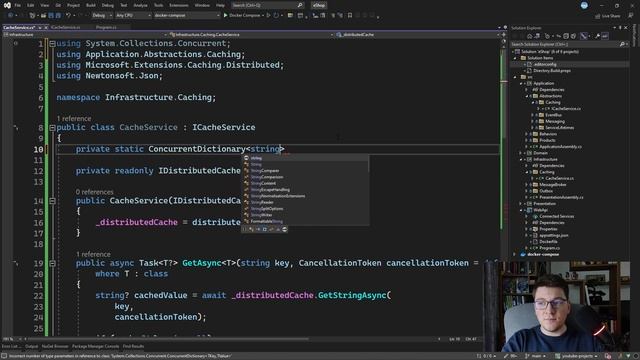Image resolution: width=640 pixels, height=360 pixels.
Task: Expand the EventBus folder
Action: [x=533, y=115]
